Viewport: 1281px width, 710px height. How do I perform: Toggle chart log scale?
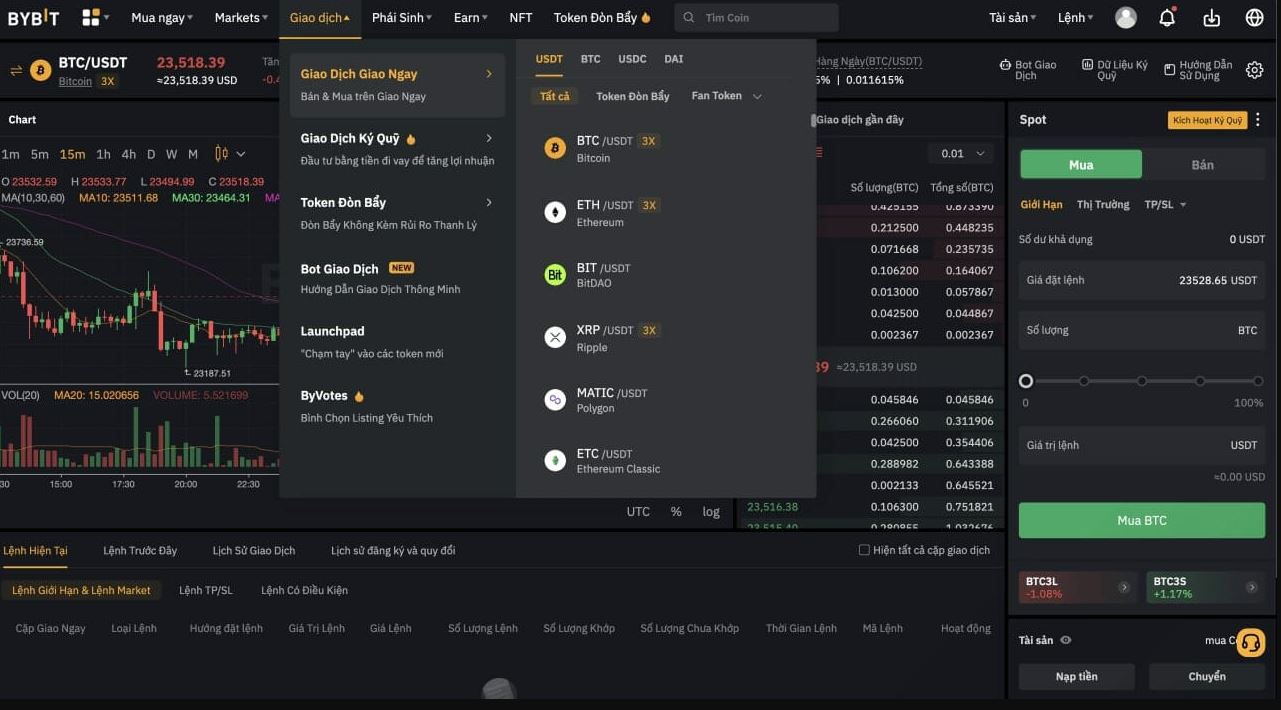(x=711, y=512)
